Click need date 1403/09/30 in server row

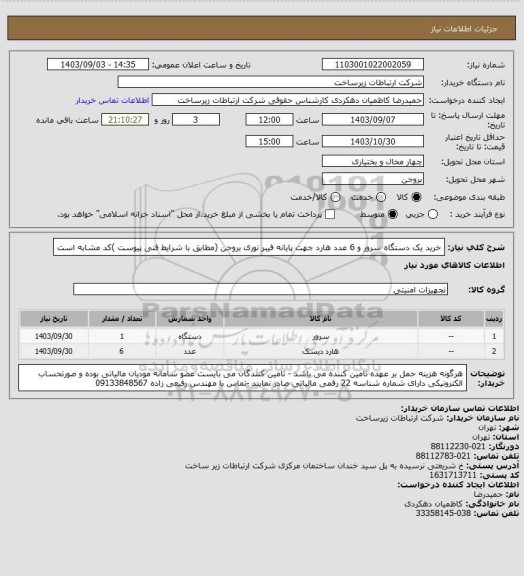[54, 336]
